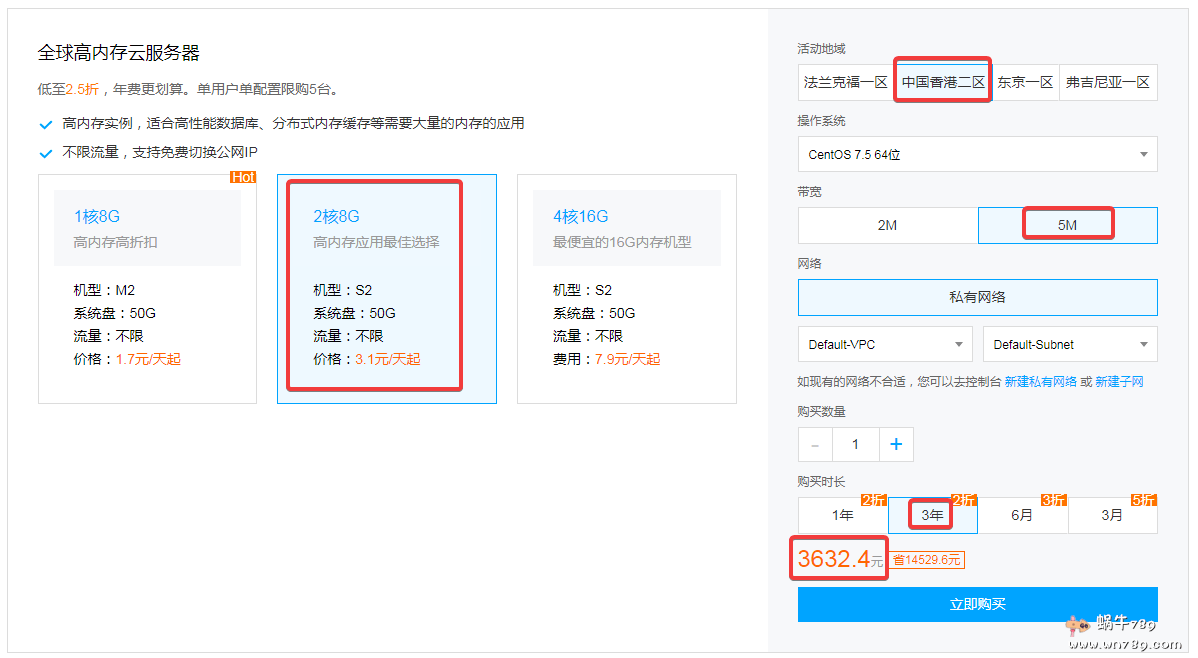This screenshot has width=1198, height=658.
Task: Expand the Default-Subnet dropdown
Action: click(1070, 345)
